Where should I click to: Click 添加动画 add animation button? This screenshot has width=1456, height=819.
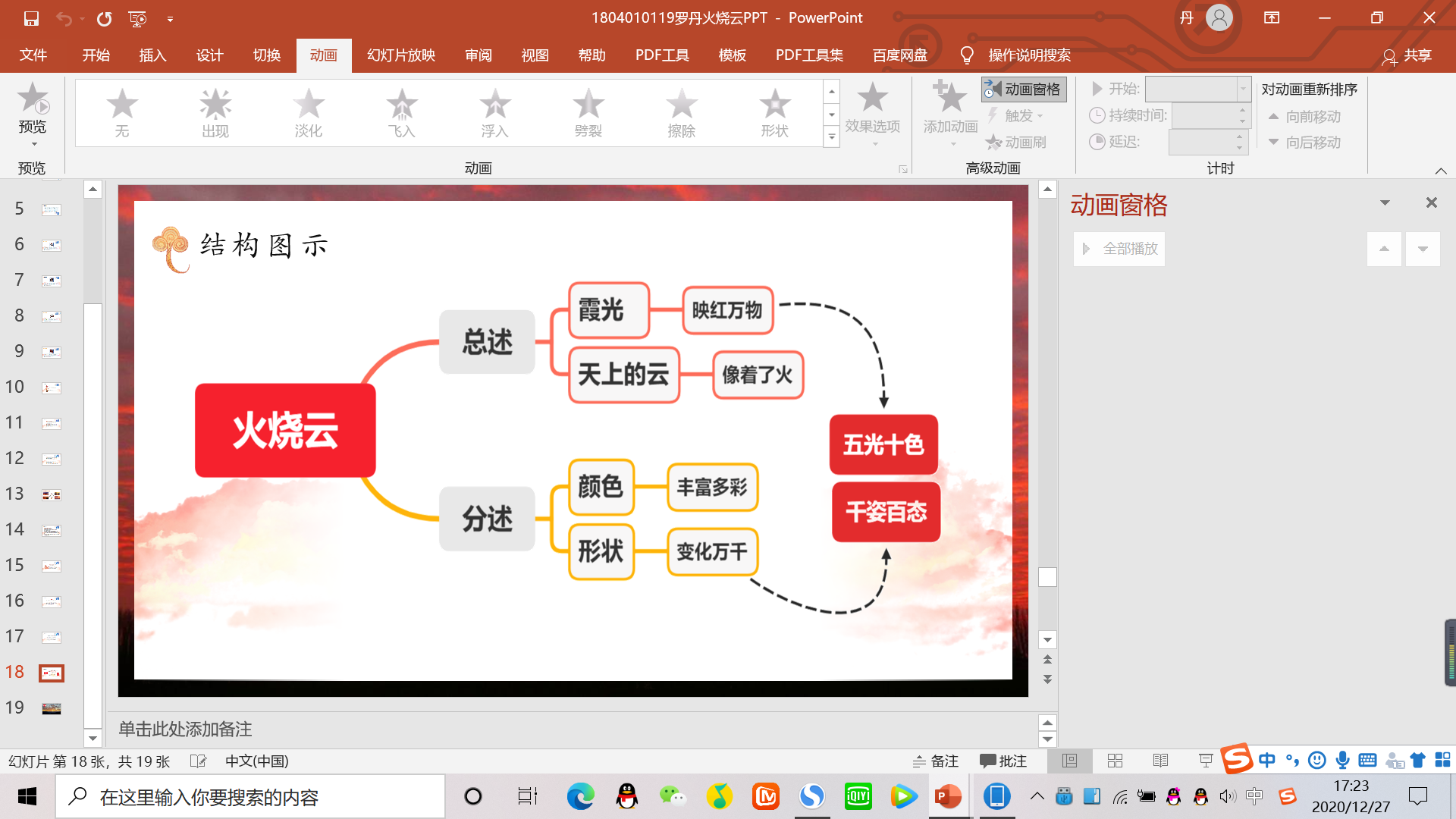pos(950,114)
